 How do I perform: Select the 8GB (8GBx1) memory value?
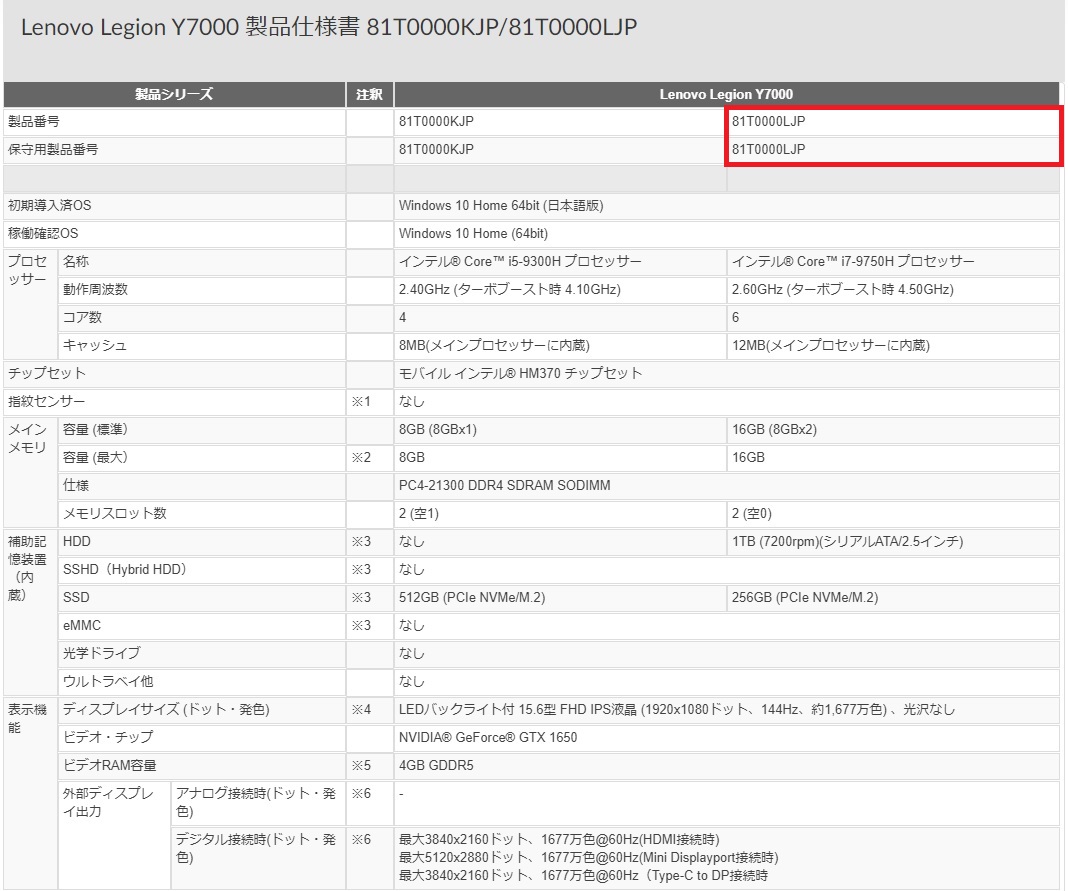coord(438,429)
